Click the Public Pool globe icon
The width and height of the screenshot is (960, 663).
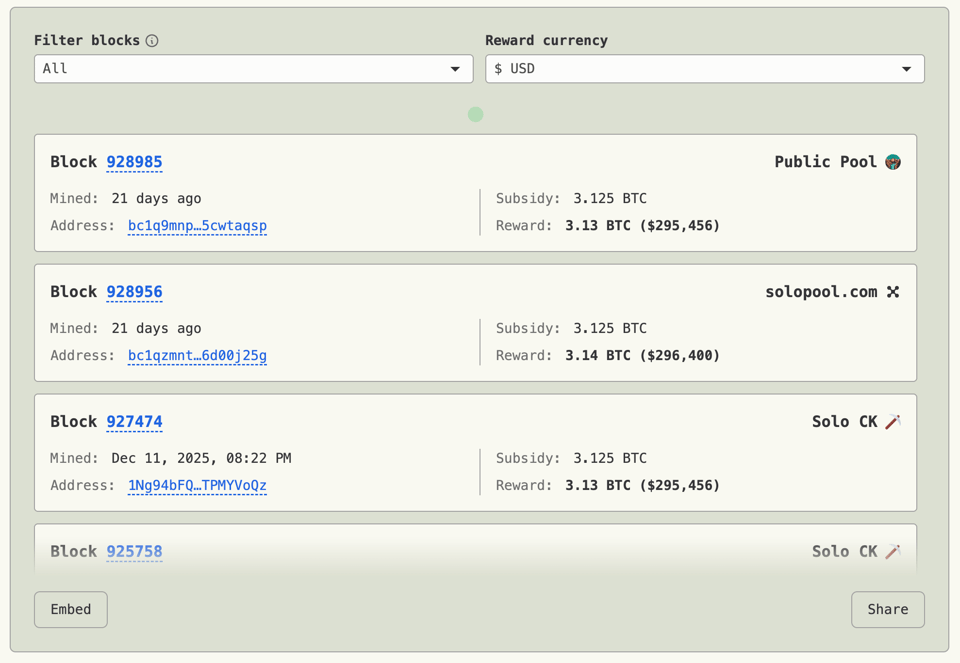point(895,161)
